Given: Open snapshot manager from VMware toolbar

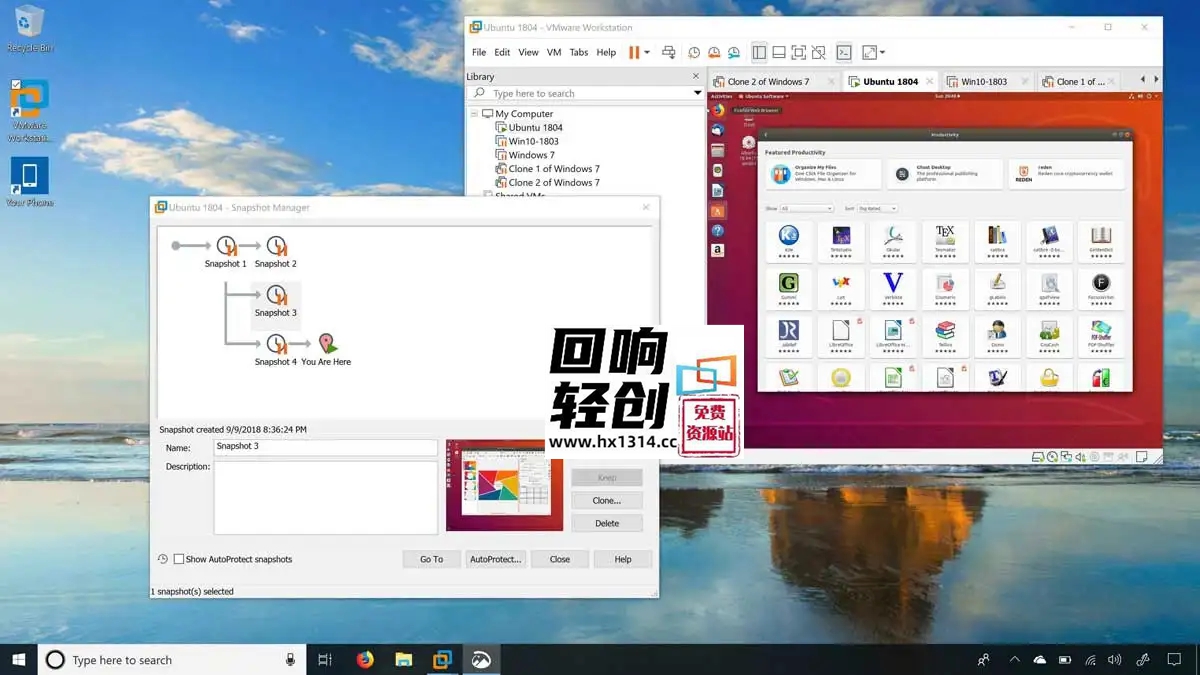Looking at the screenshot, I should pyautogui.click(x=734, y=52).
